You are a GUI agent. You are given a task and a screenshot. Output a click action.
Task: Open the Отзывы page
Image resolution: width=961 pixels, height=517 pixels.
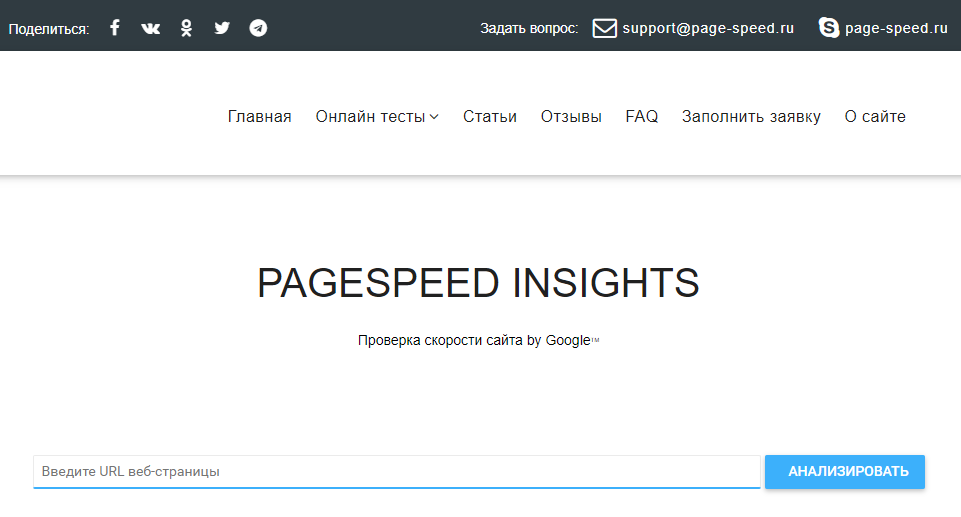click(571, 116)
